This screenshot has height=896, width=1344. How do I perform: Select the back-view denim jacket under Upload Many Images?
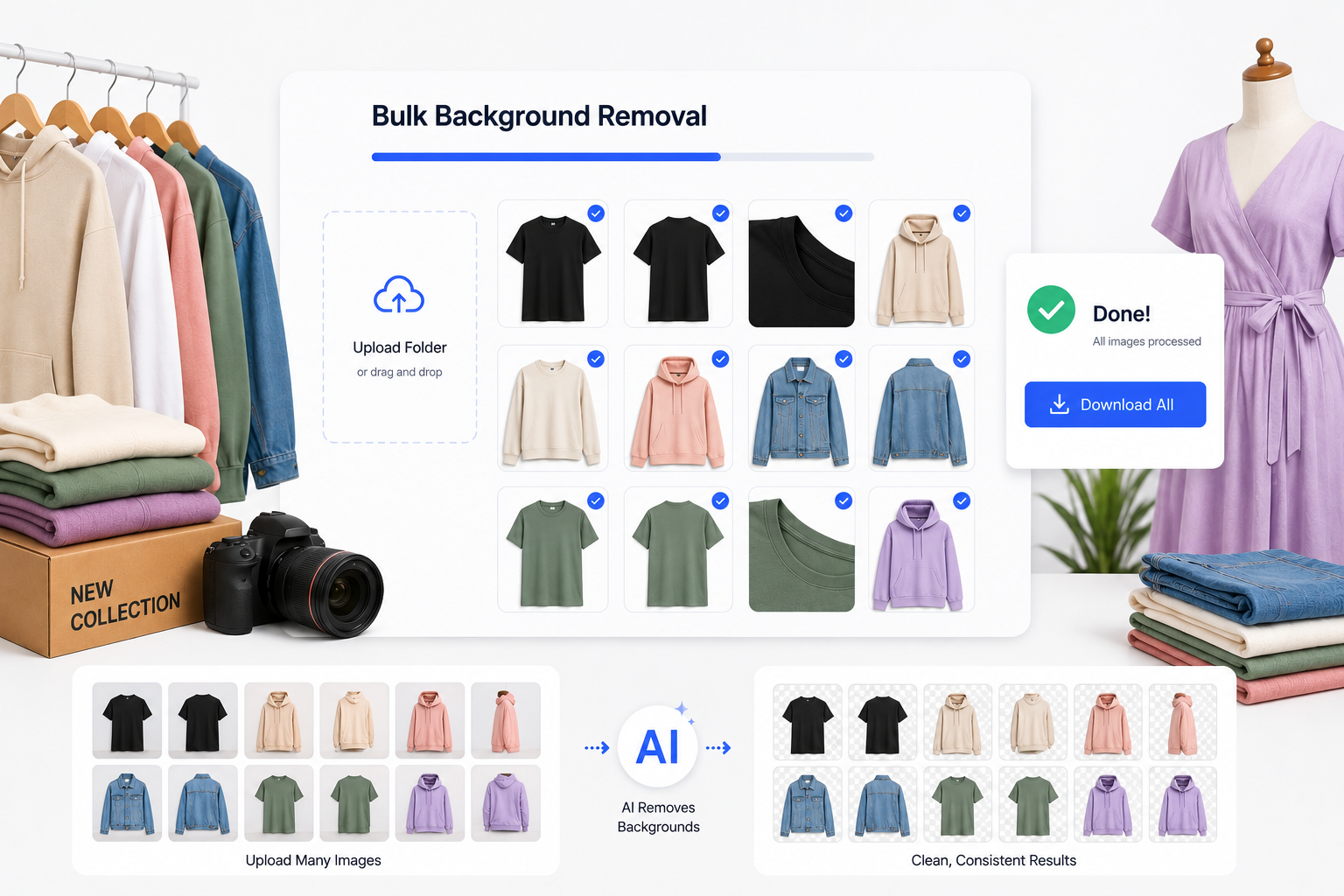click(203, 803)
